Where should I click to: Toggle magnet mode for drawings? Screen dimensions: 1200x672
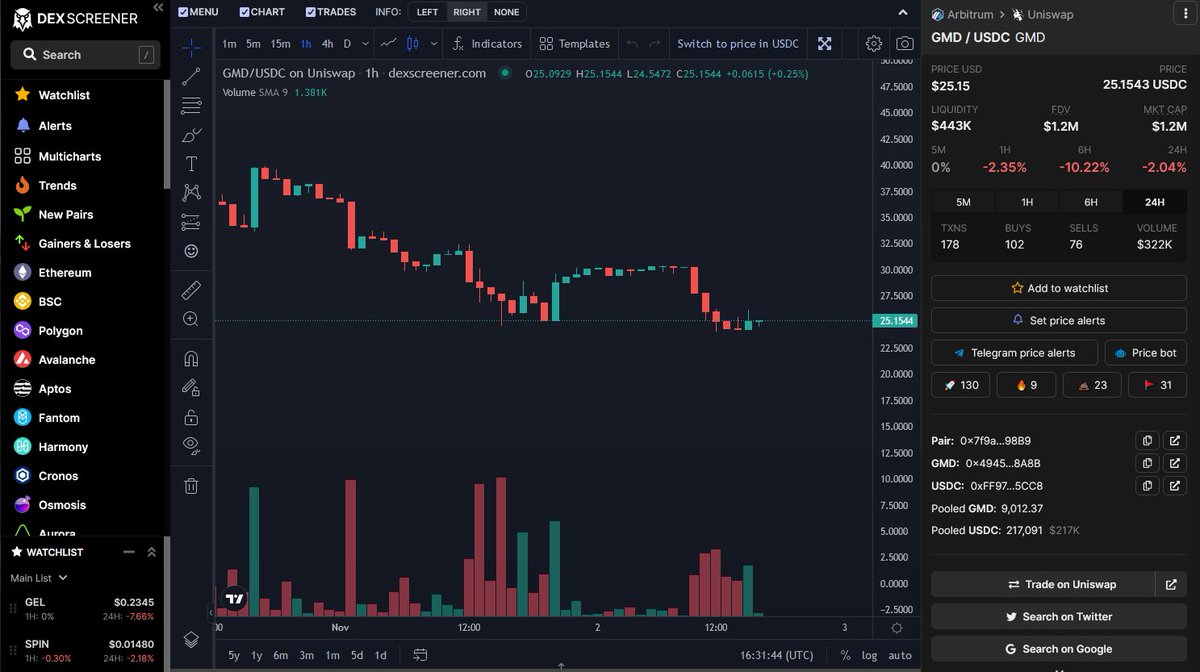191,358
